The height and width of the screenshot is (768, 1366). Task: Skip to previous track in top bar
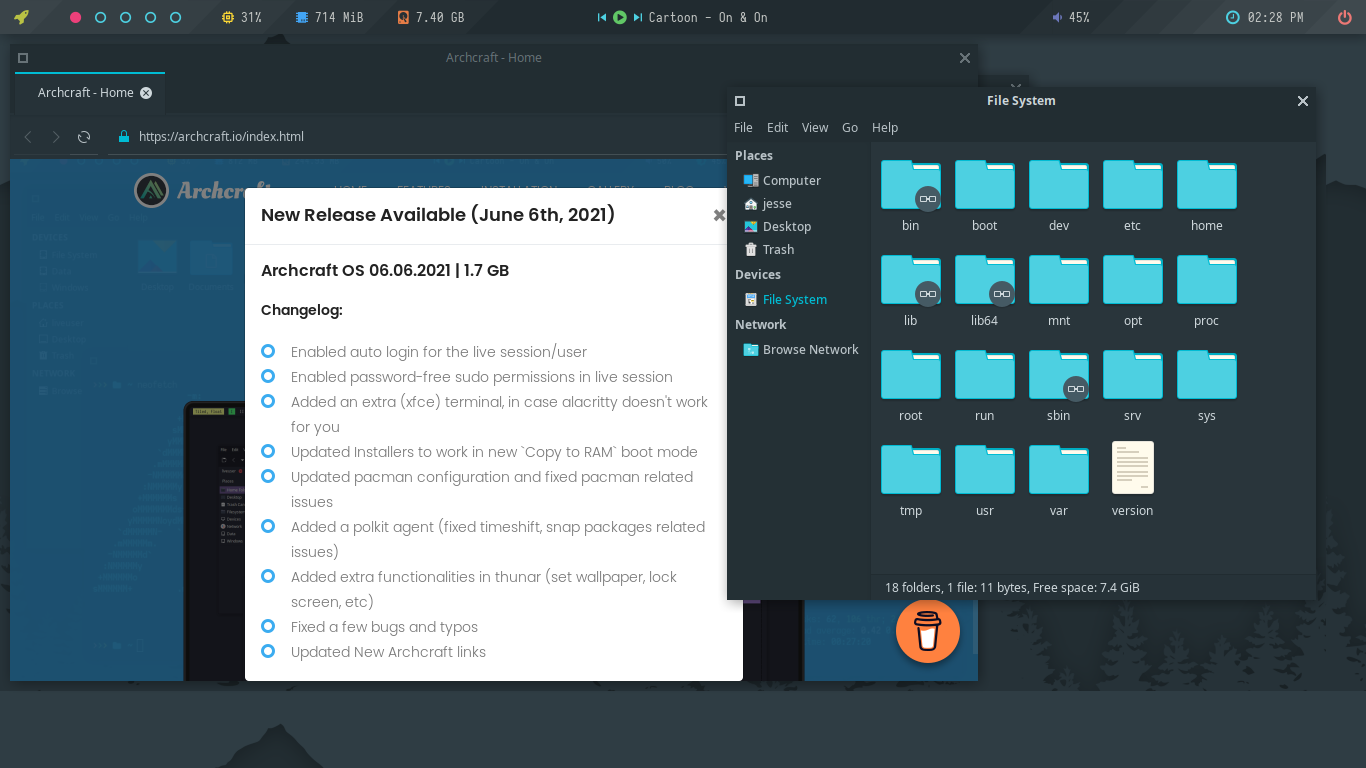point(602,17)
